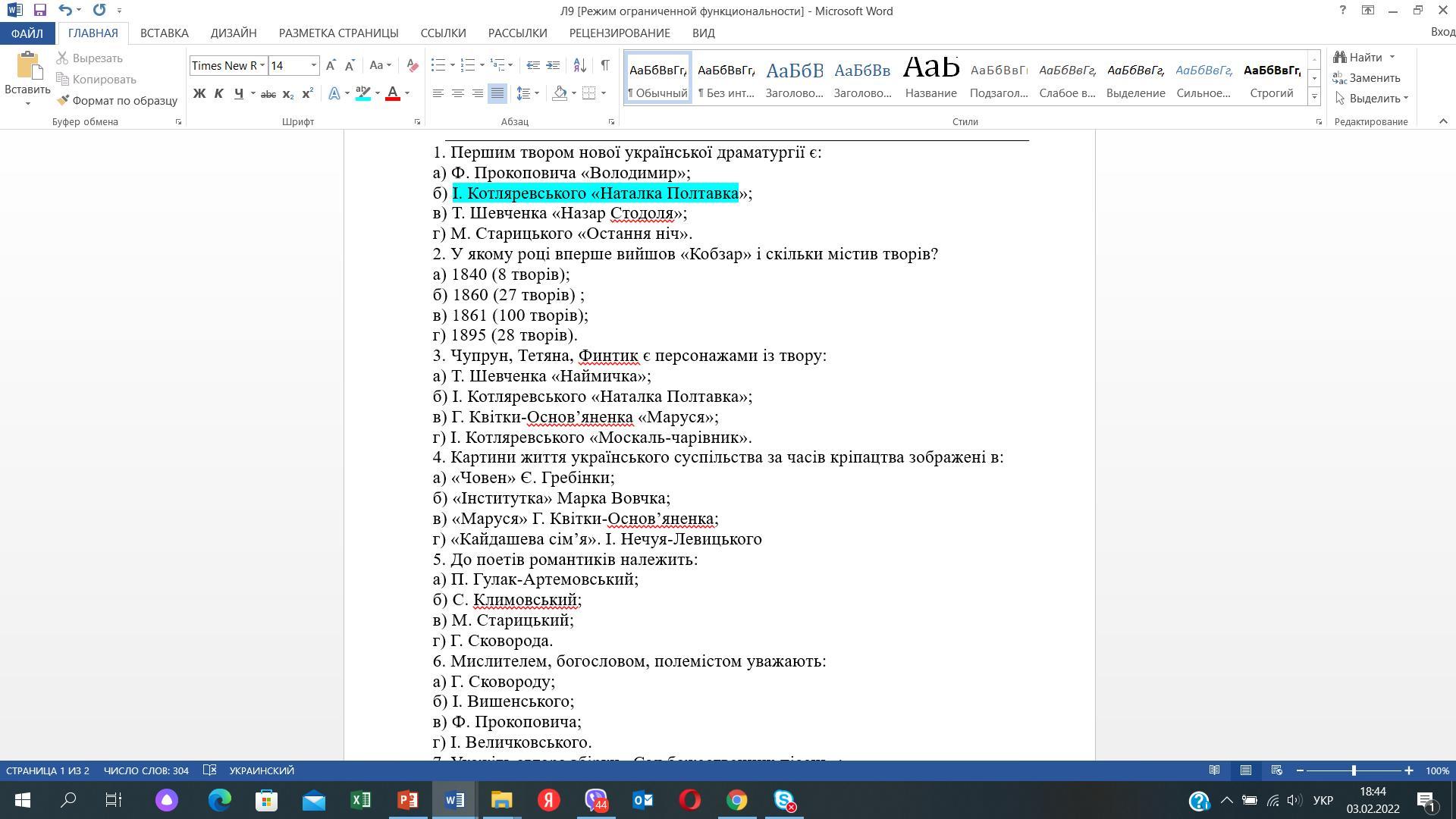The height and width of the screenshot is (819, 1456).
Task: Toggle show paragraph marks
Action: coord(605,65)
